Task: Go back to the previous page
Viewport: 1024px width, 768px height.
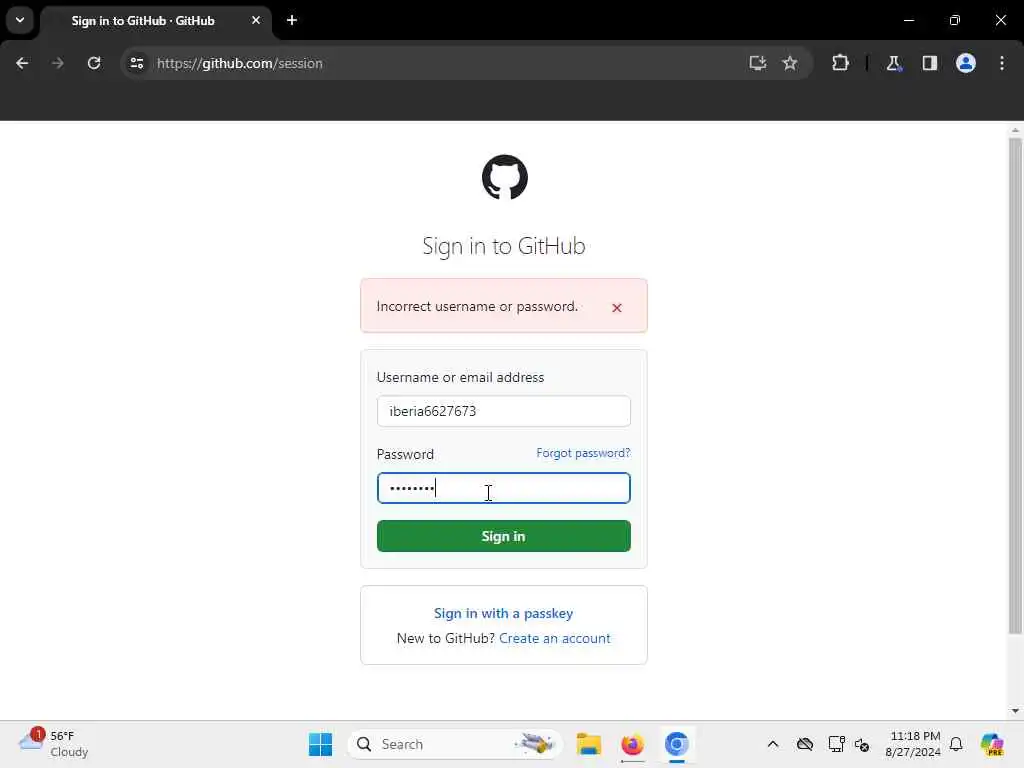Action: point(22,63)
